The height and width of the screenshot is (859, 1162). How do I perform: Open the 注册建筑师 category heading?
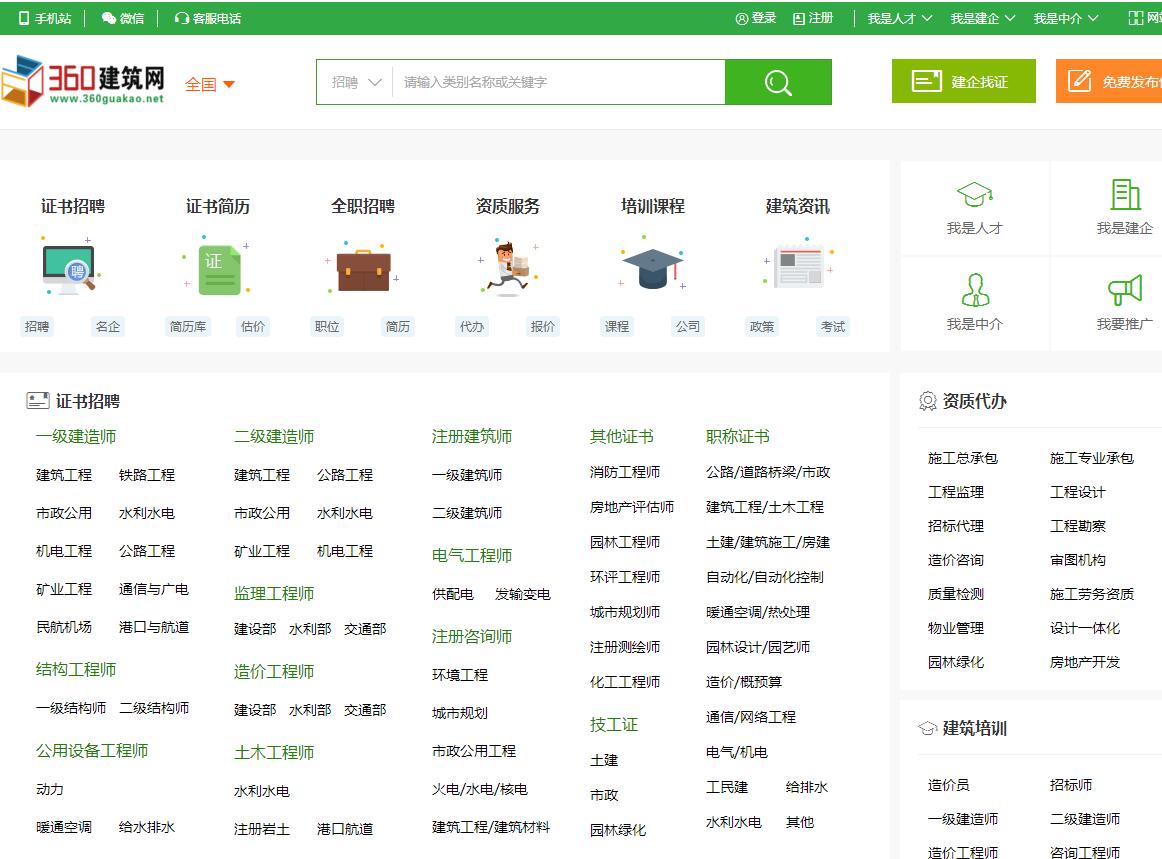(x=472, y=437)
